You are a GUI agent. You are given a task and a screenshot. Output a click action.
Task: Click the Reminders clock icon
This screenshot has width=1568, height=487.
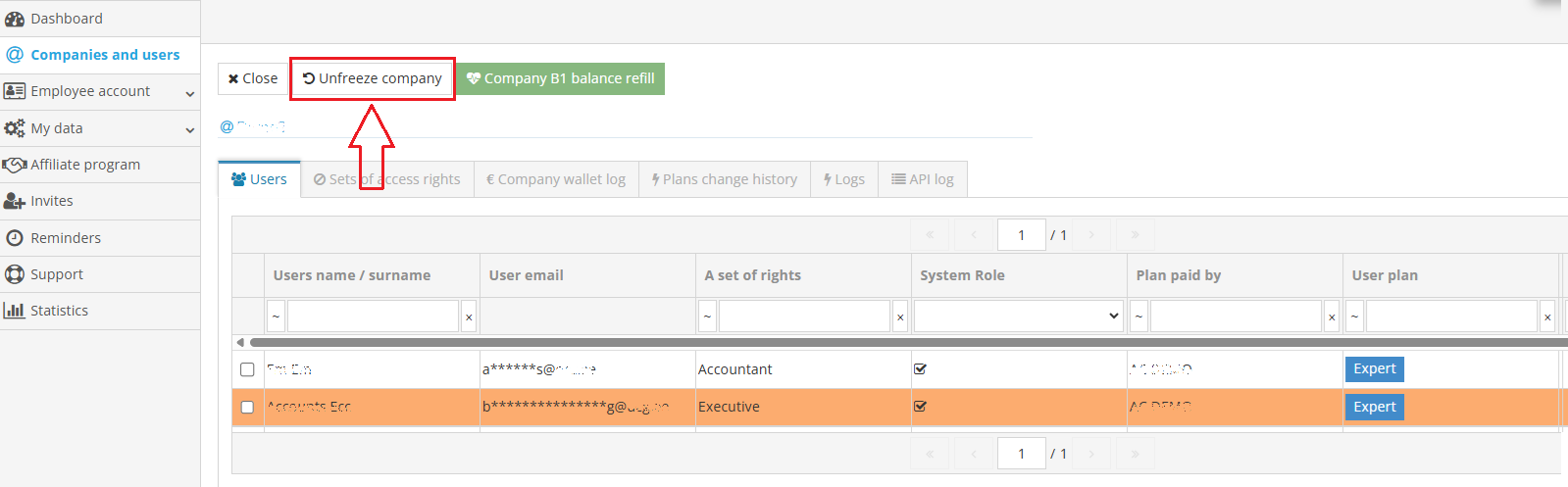click(15, 238)
